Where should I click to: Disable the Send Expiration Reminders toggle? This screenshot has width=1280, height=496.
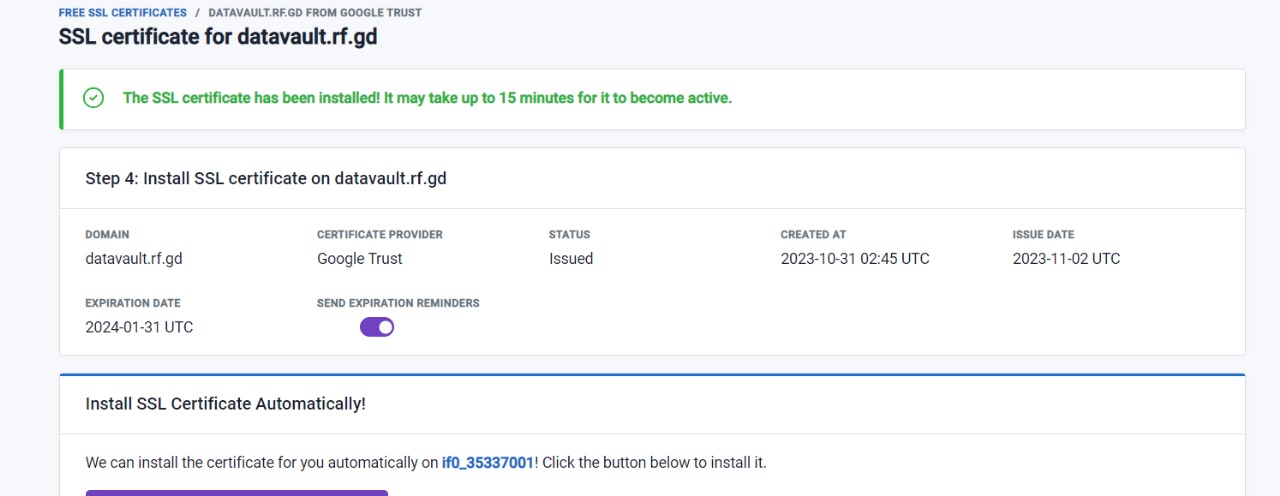pos(377,327)
